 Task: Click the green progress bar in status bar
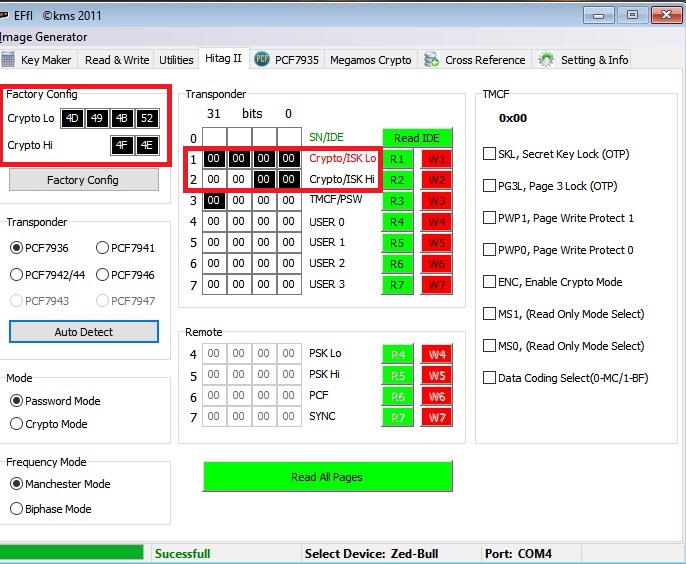pyautogui.click(x=72, y=553)
